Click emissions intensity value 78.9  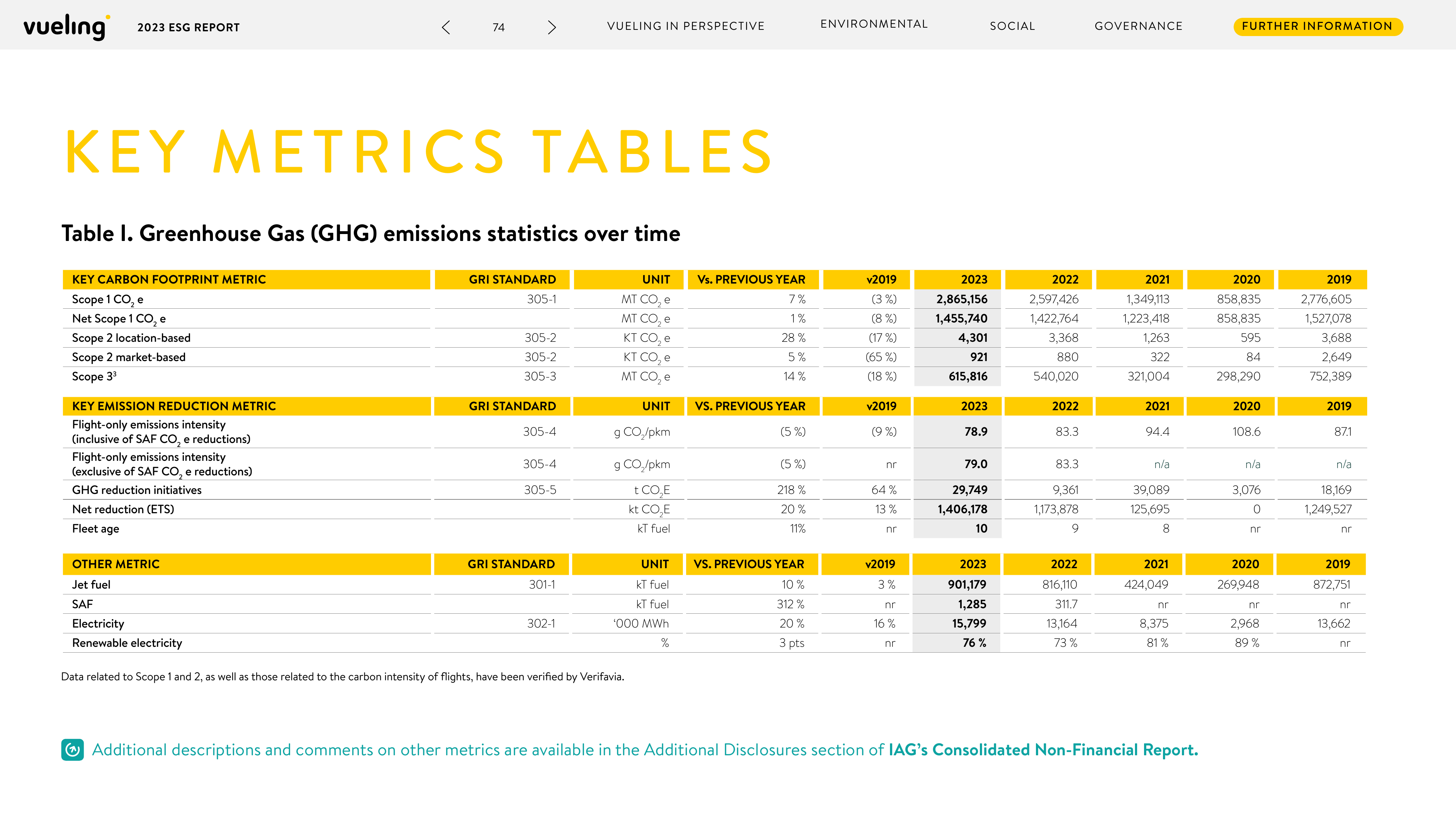pos(976,432)
